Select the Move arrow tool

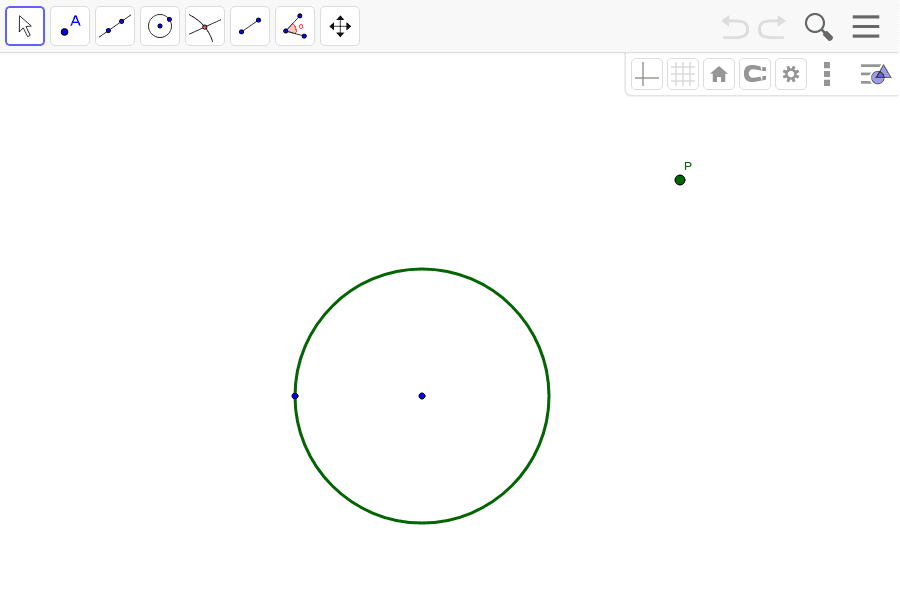pyautogui.click(x=25, y=26)
